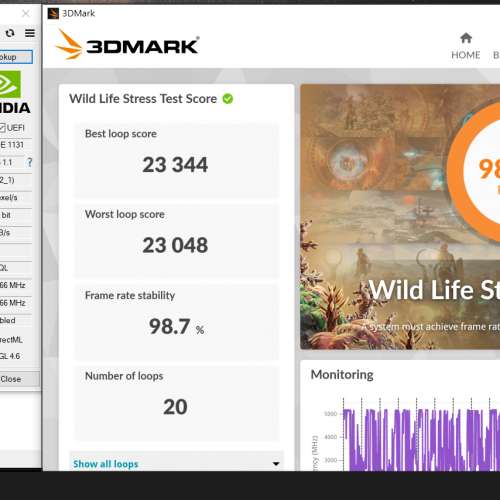This screenshot has height=500, width=500.
Task: Click the Show all loops arrow
Action: [x=276, y=464]
